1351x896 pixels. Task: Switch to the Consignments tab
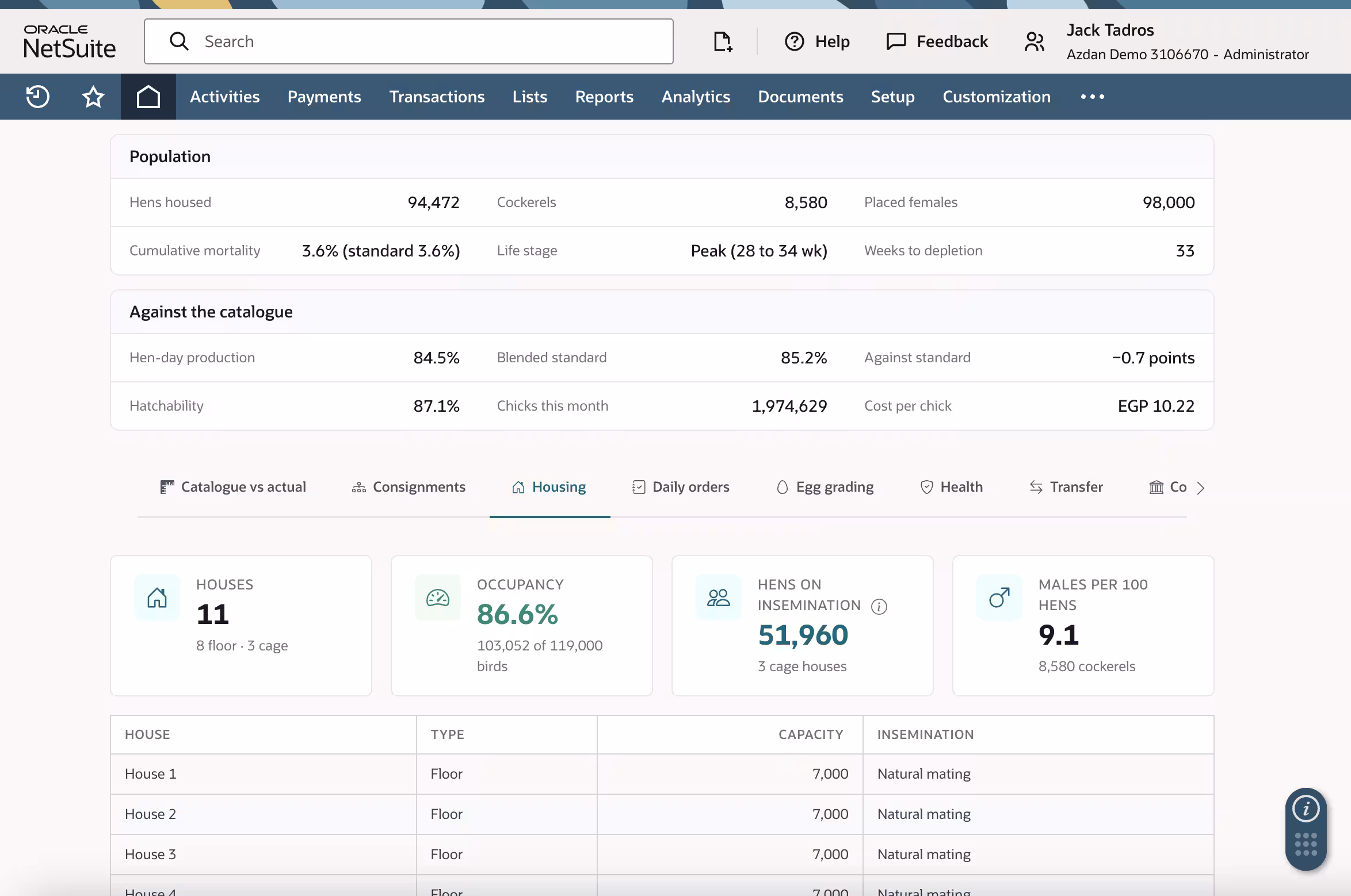point(409,487)
